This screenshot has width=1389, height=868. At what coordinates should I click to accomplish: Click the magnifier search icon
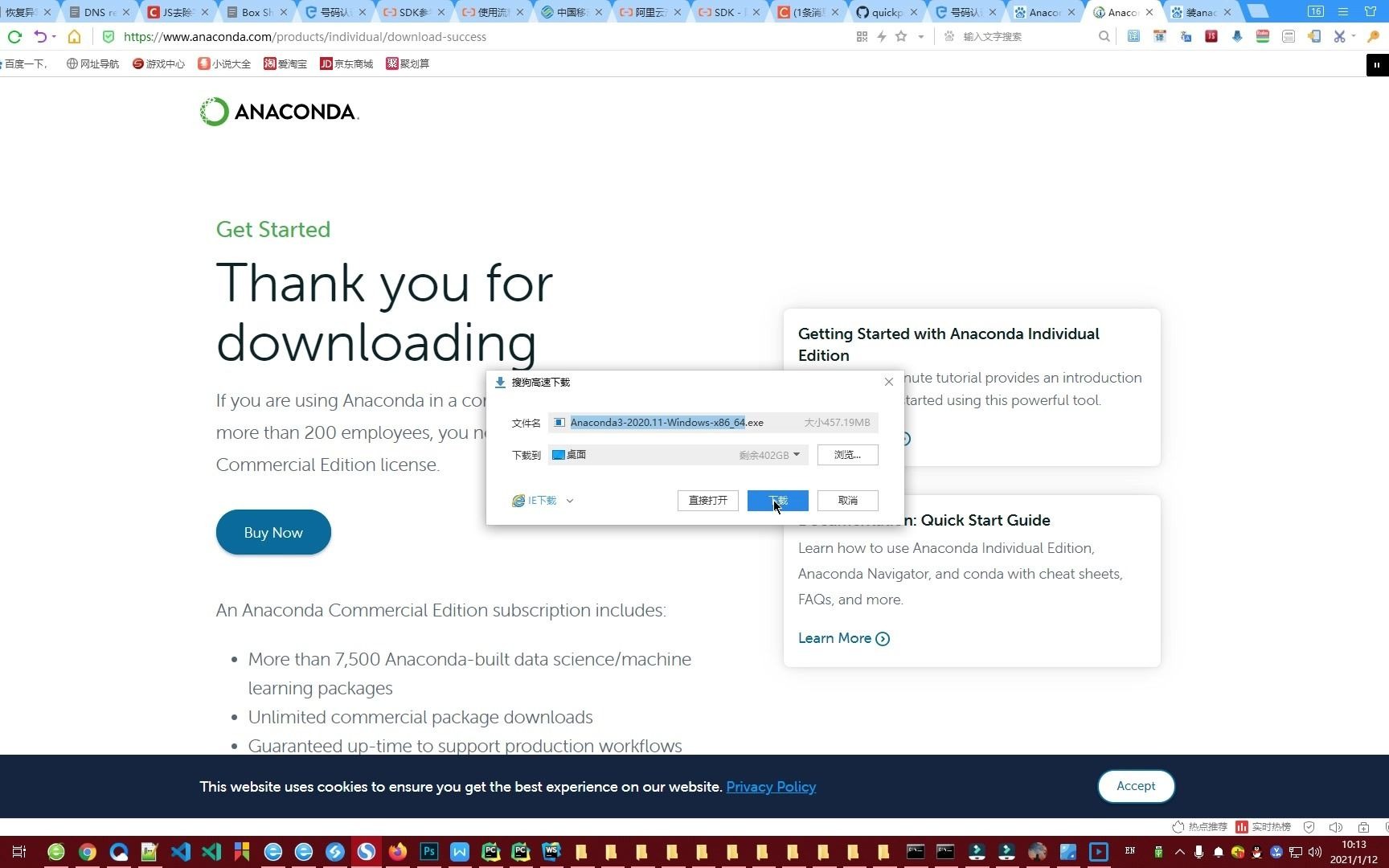[1104, 36]
